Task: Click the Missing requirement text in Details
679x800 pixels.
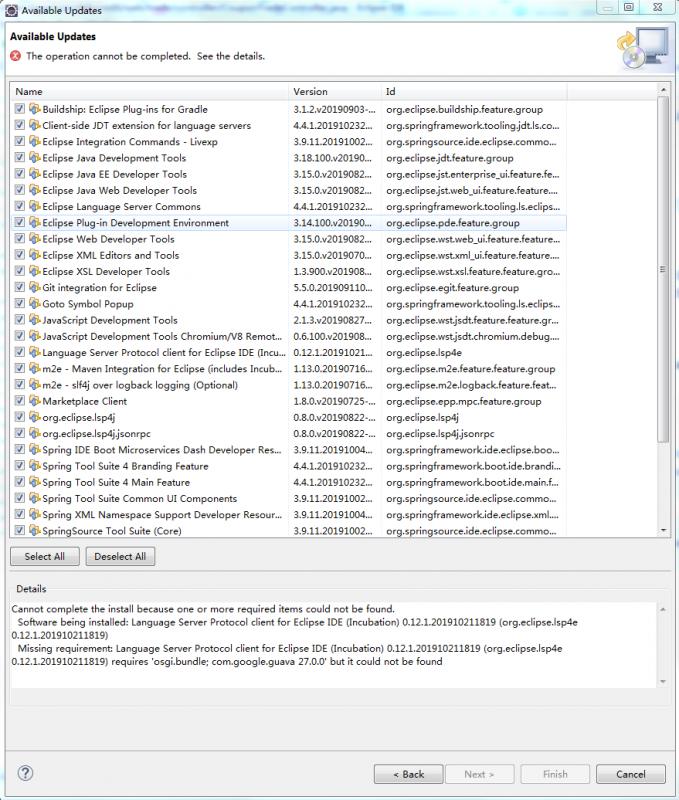Action: coord(289,655)
